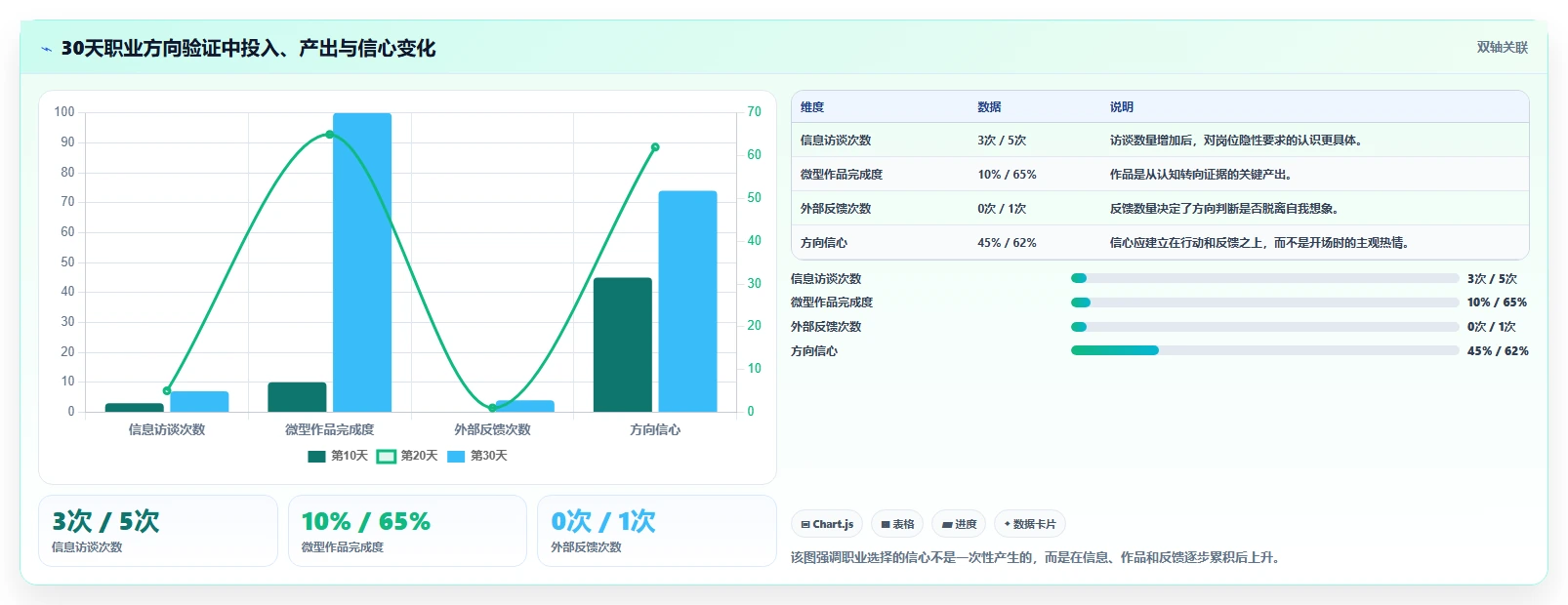This screenshot has width=1568, height=605.
Task: Click the 信息访谈次数 x-axis label
Action: (x=167, y=429)
